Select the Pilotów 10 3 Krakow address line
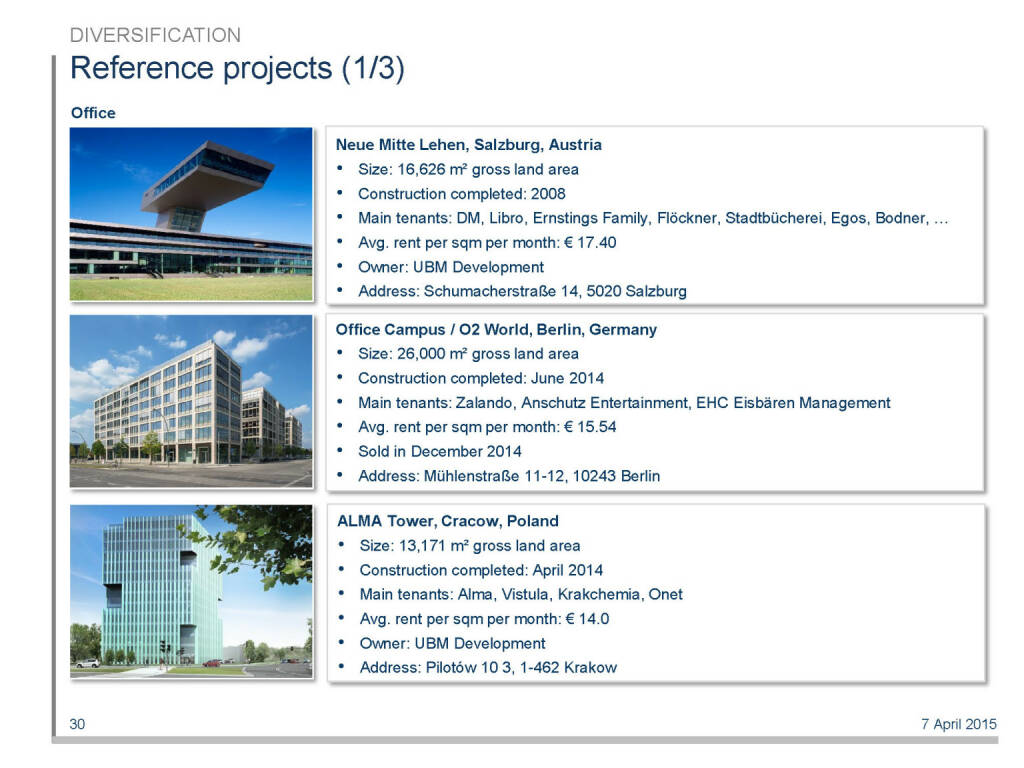 [x=488, y=667]
